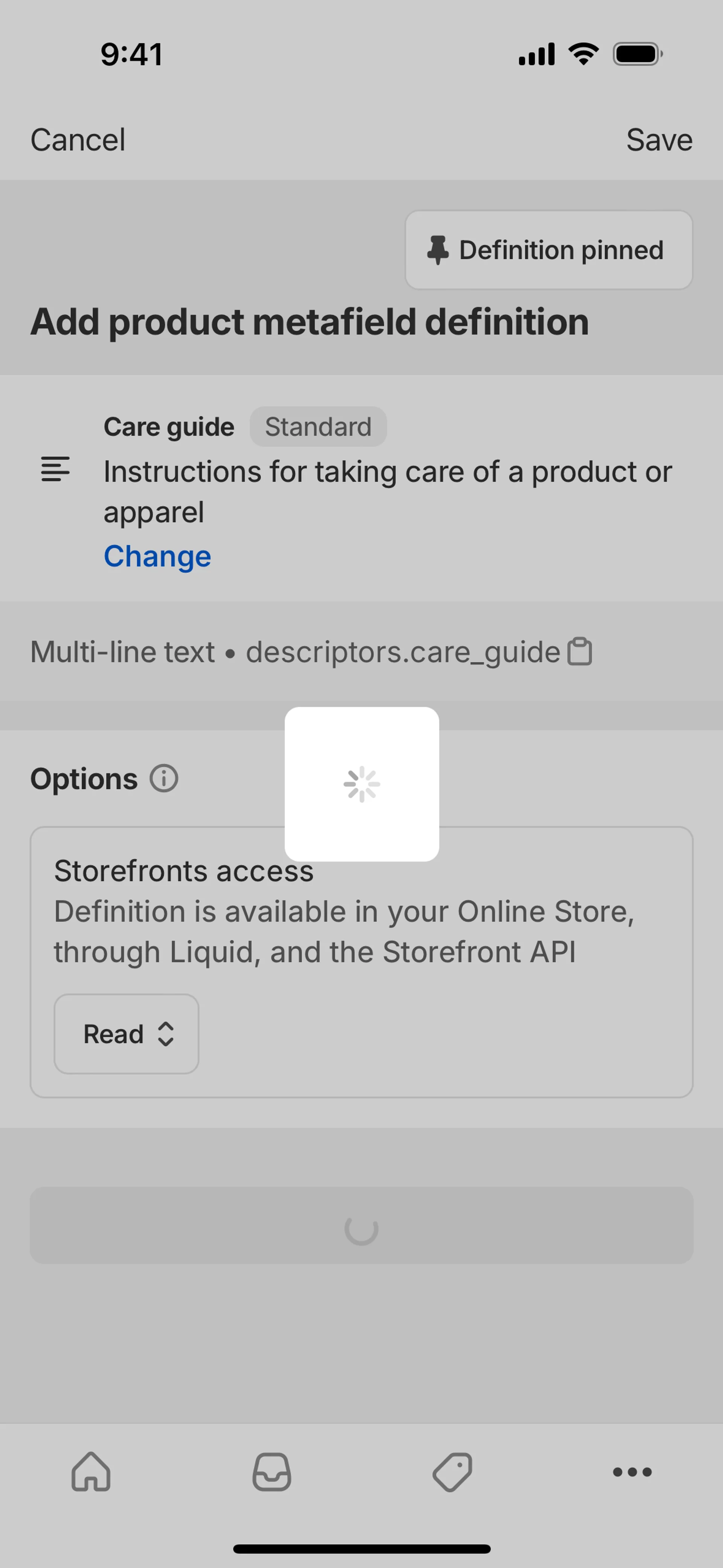Tap Cancel in the navigation bar
Viewport: 723px width, 1568px height.
click(78, 140)
